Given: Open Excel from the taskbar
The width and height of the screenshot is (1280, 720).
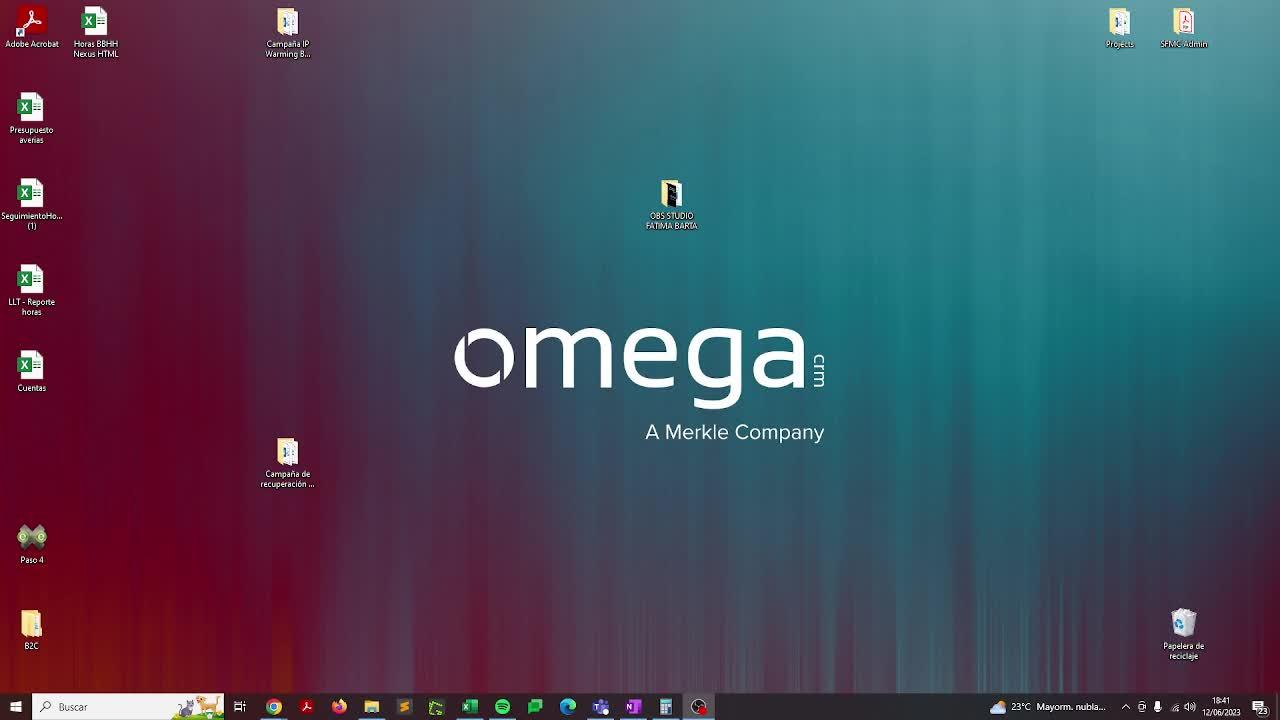Looking at the screenshot, I should coord(470,707).
